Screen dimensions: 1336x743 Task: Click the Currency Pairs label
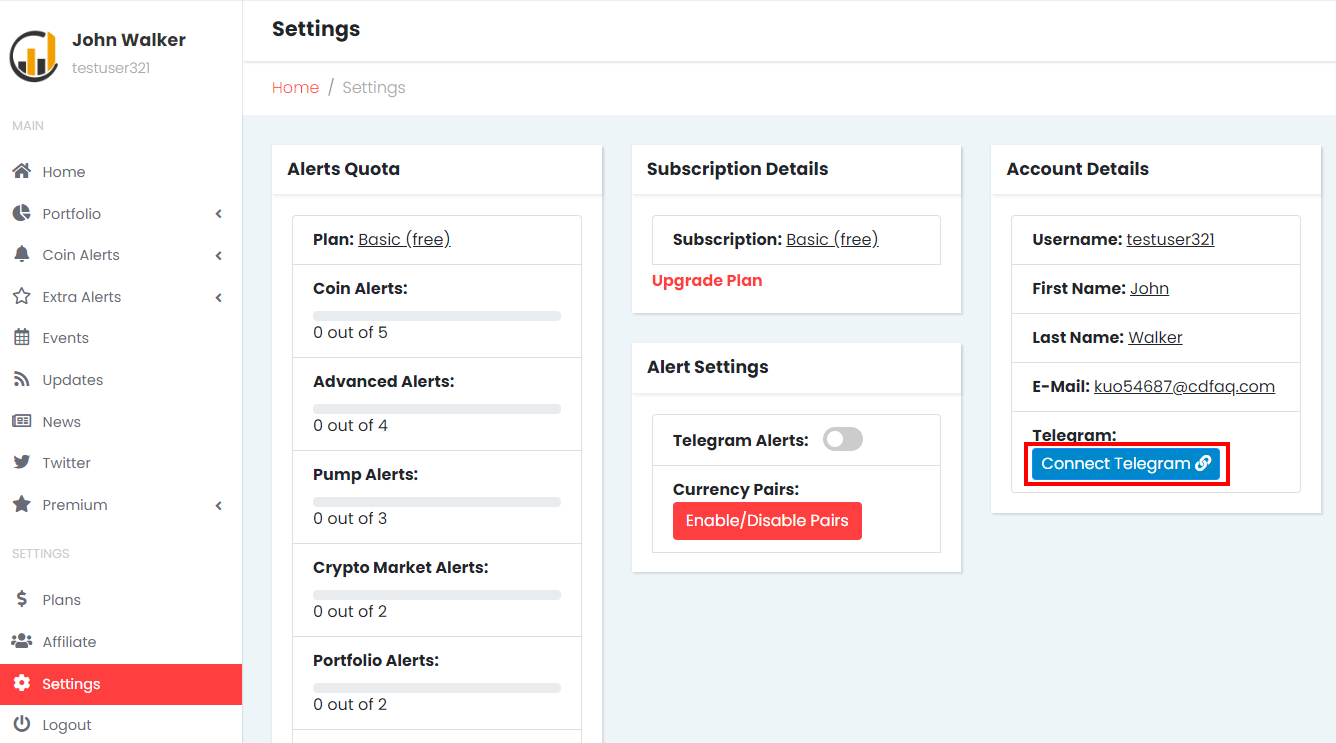[x=736, y=489]
